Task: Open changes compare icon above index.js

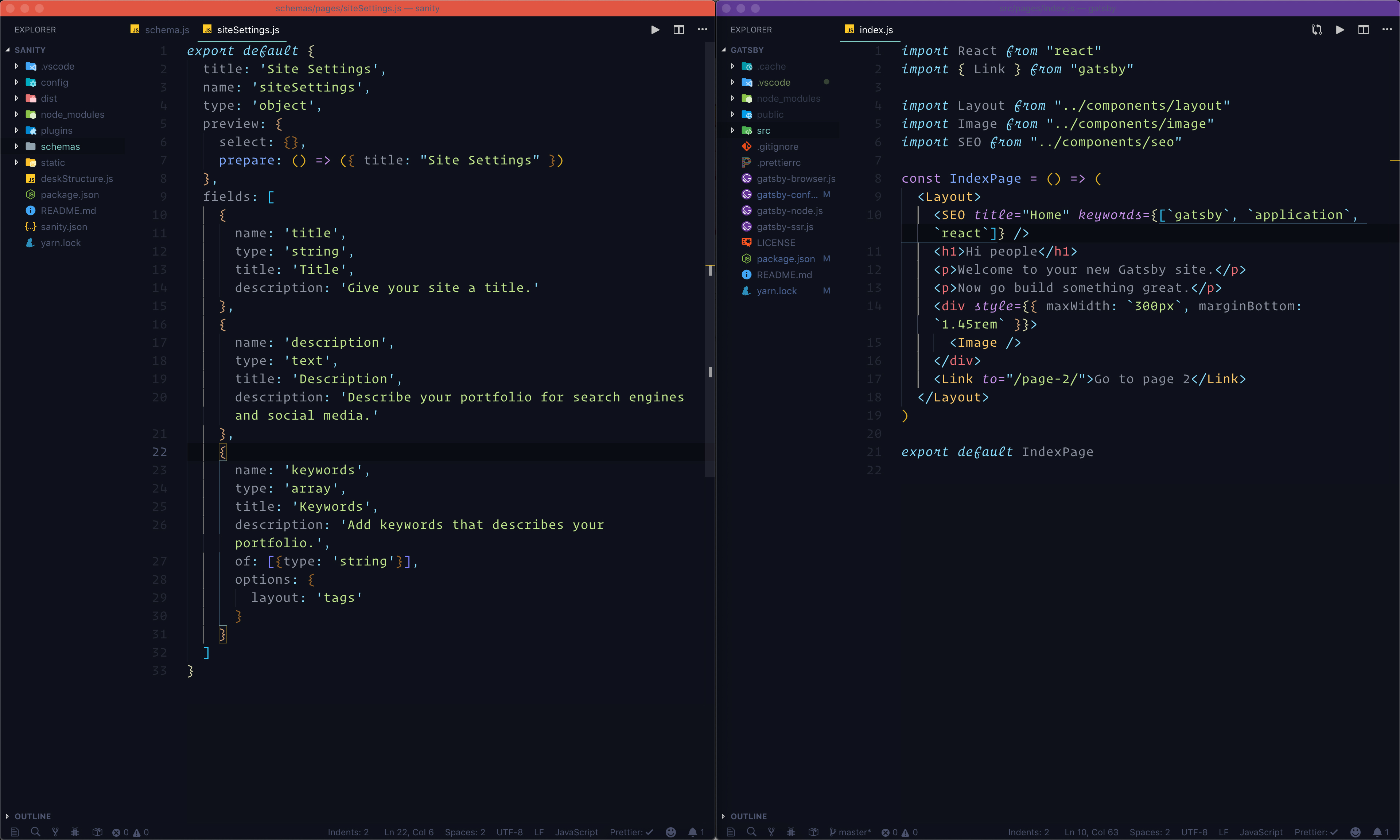Action: coord(1316,30)
